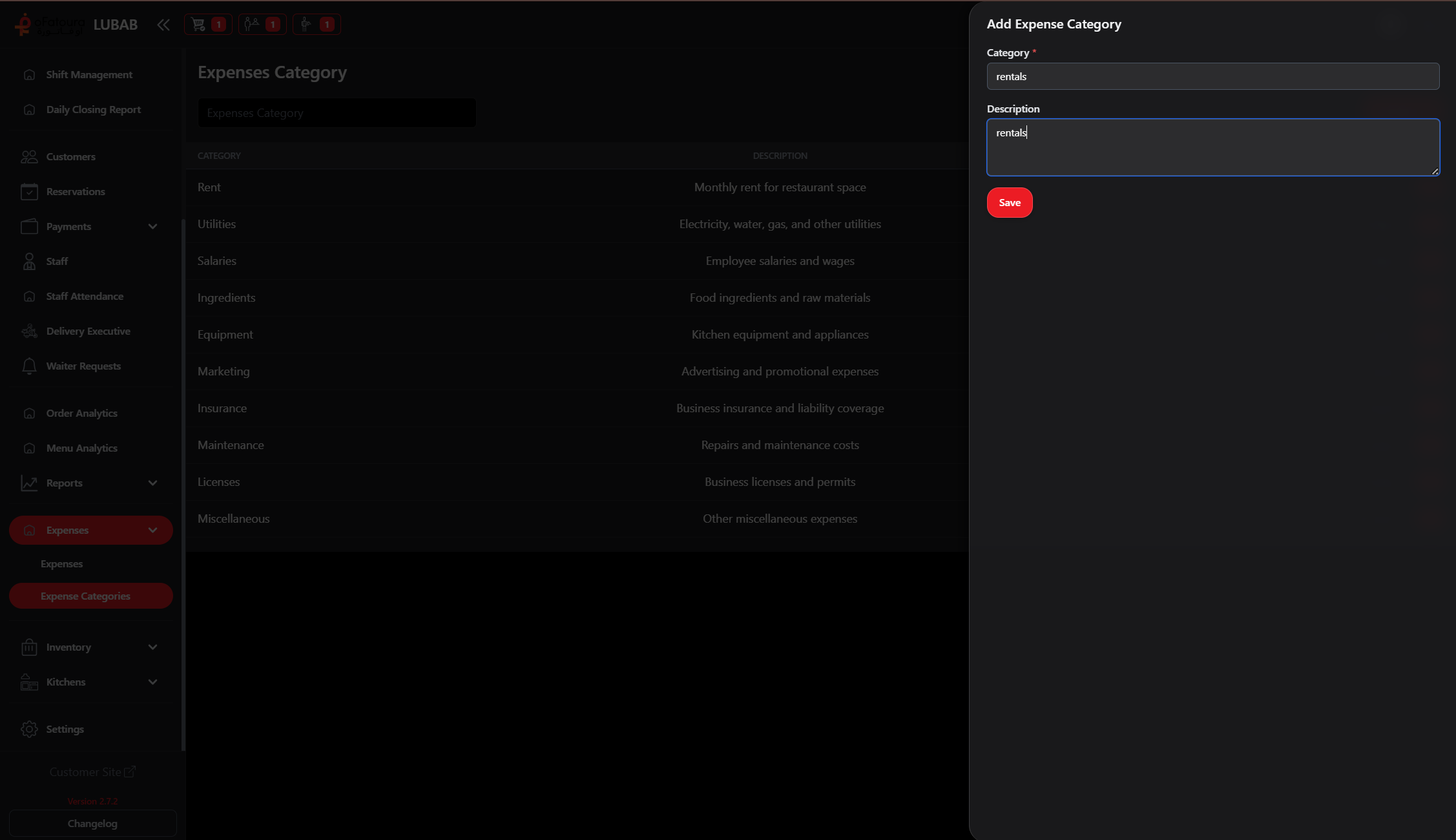
Task: Open Settings gear icon in sidebar
Action: point(29,730)
